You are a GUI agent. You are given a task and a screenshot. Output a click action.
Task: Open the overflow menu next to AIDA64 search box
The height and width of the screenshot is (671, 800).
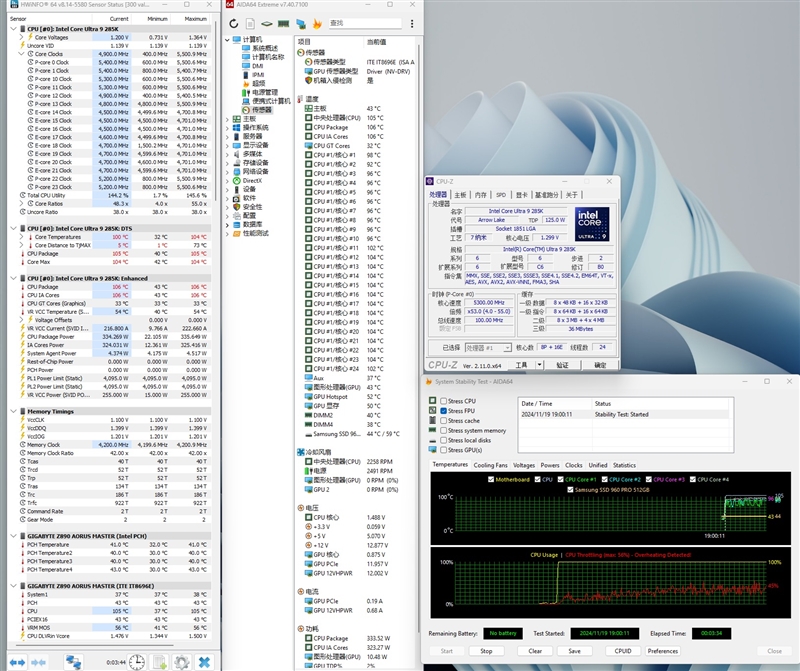412,22
